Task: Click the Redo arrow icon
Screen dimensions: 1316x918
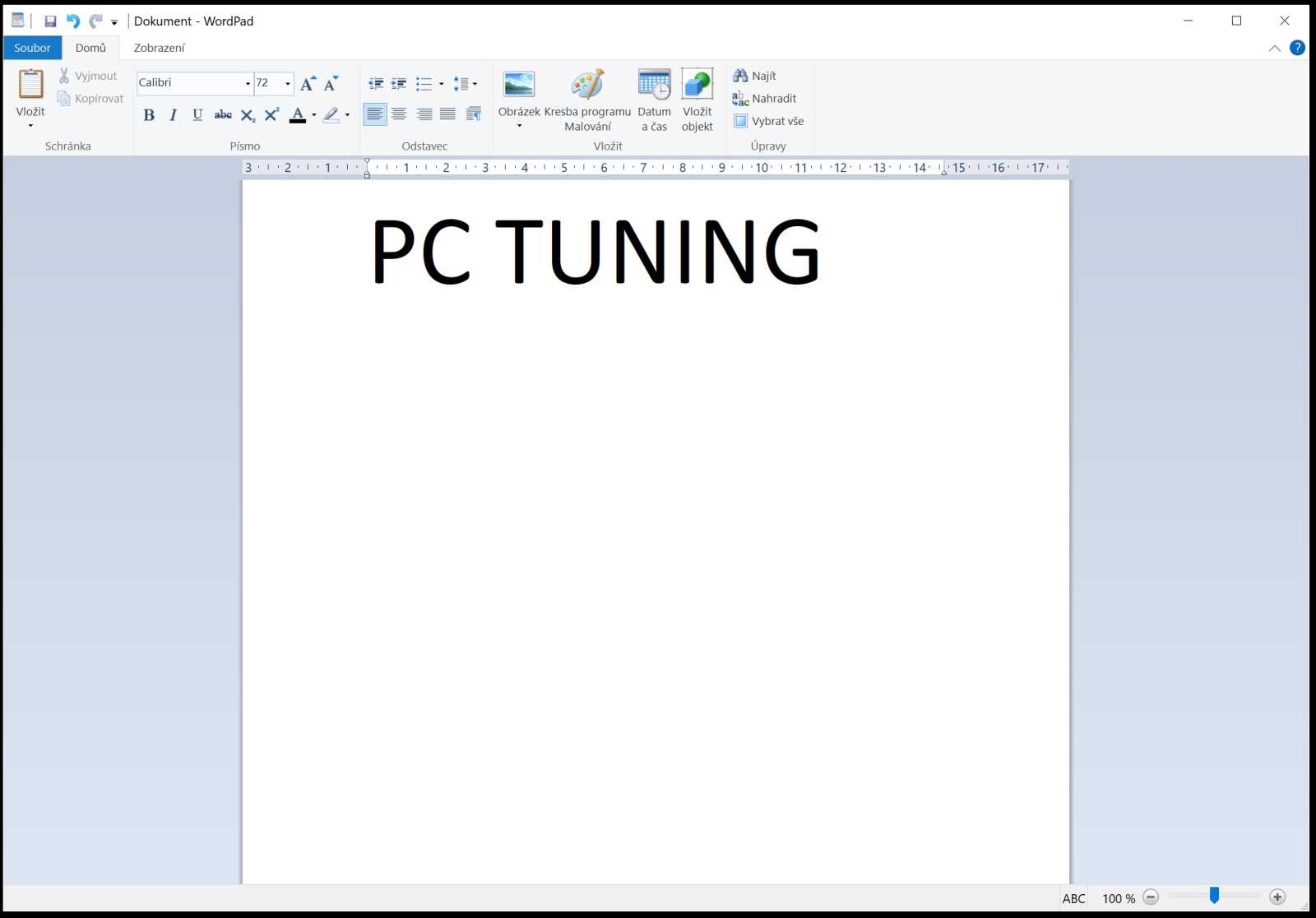Action: point(95,21)
